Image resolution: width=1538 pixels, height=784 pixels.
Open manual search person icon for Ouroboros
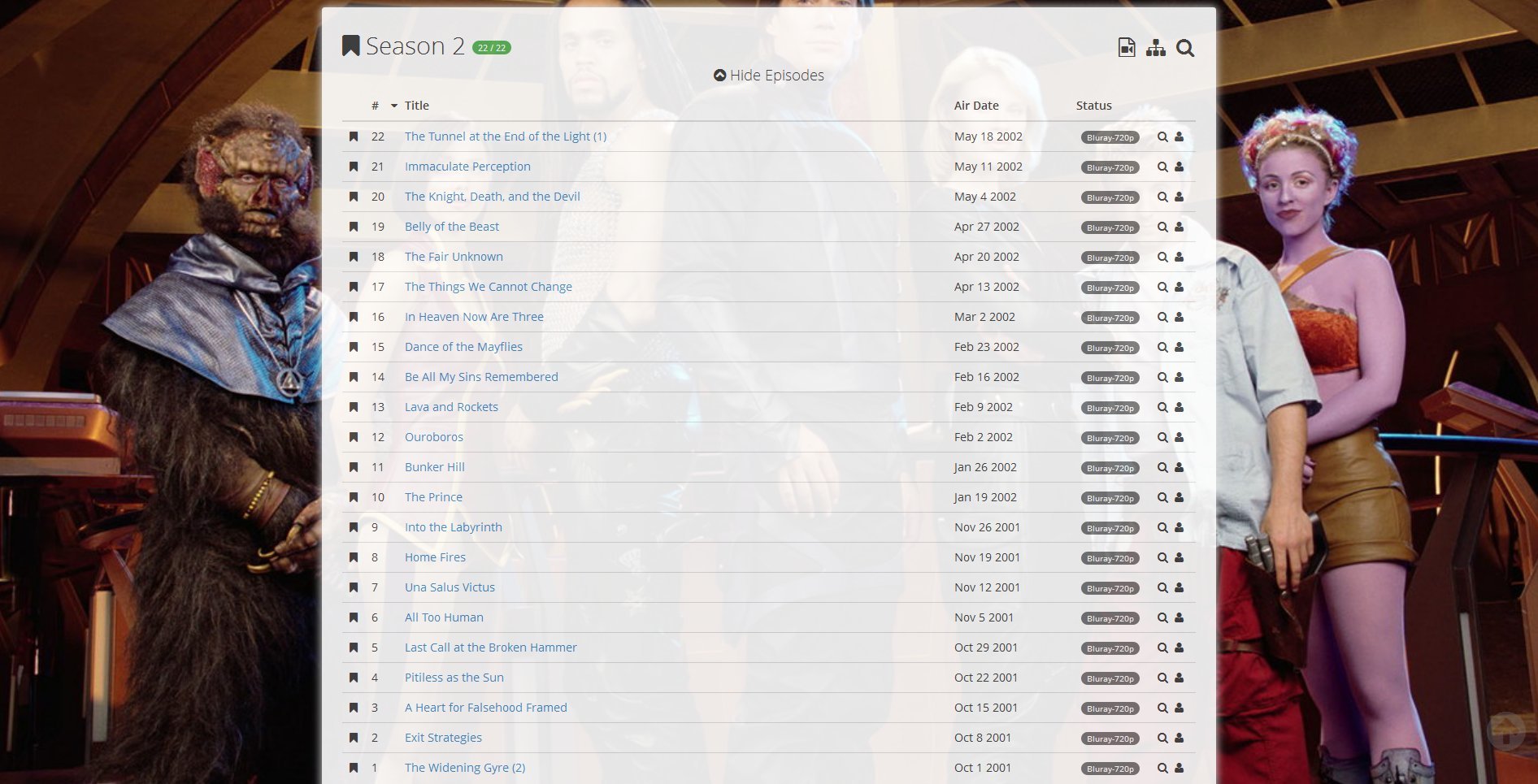coord(1179,438)
